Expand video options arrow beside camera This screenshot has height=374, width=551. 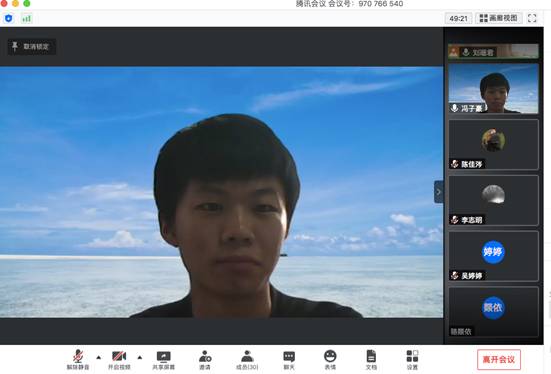click(x=140, y=357)
